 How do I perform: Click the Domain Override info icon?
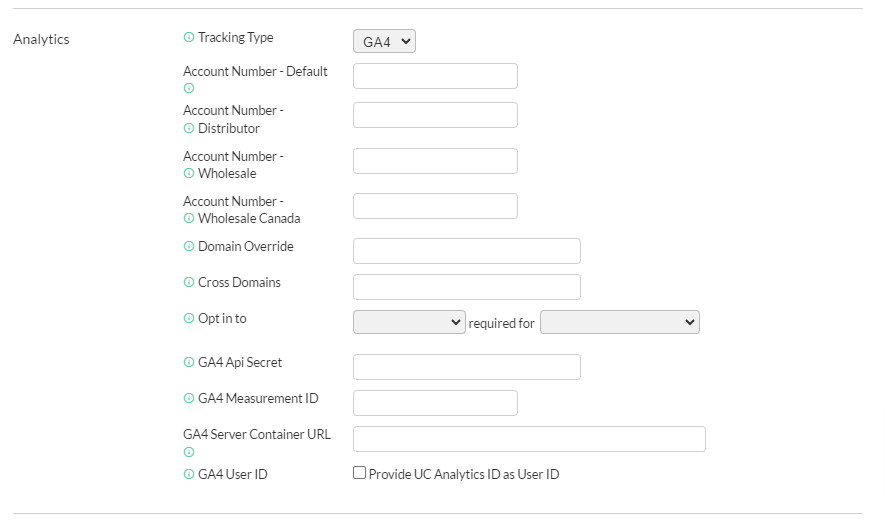point(189,246)
